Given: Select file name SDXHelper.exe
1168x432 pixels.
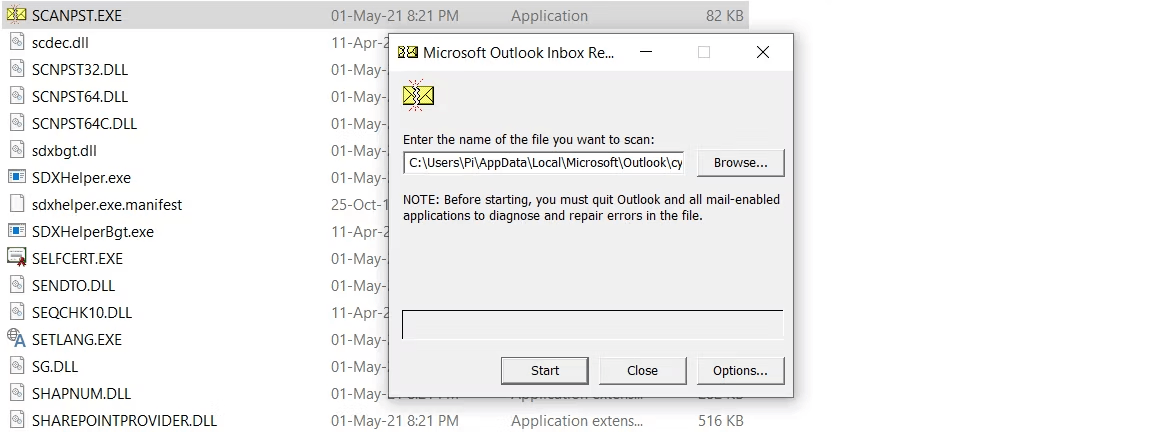Looking at the screenshot, I should (x=81, y=177).
